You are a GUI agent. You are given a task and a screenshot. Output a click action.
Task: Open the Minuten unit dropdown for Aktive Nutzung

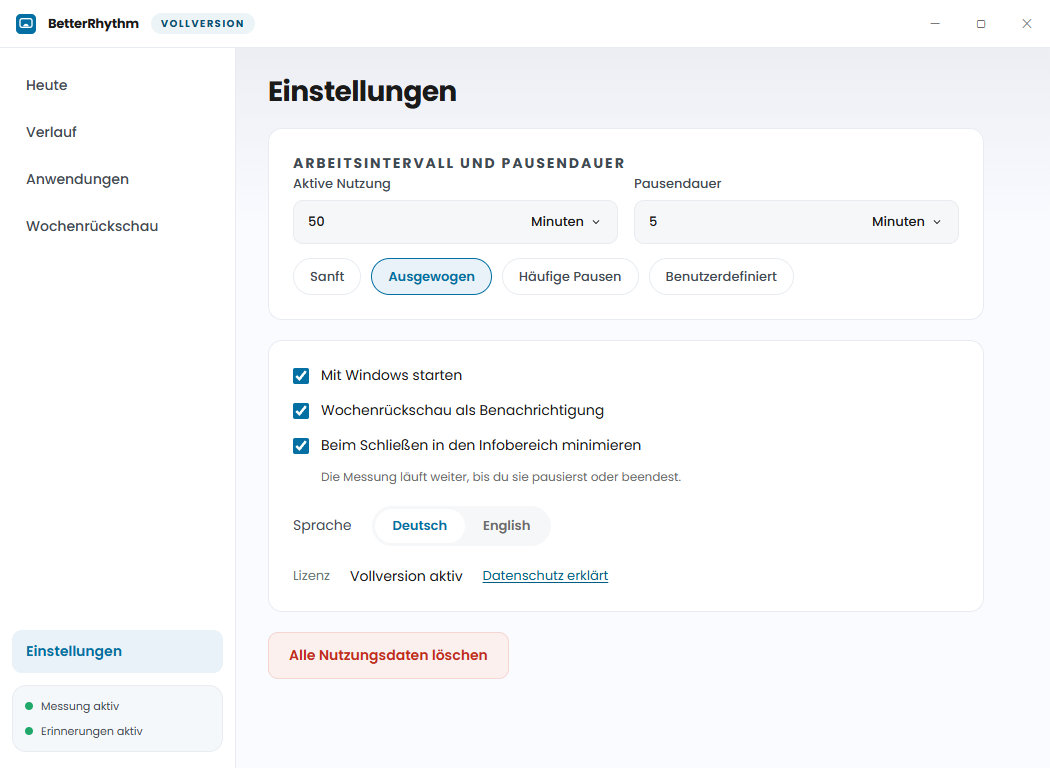click(x=565, y=222)
